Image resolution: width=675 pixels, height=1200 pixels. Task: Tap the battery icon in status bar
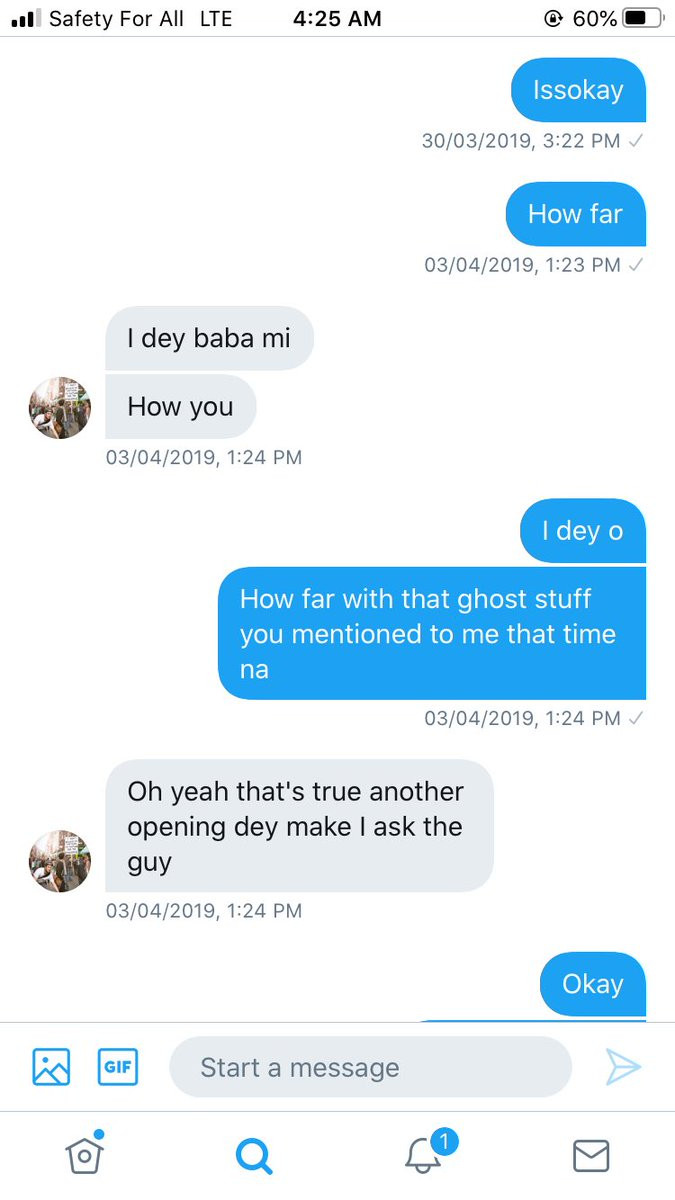coord(642,18)
